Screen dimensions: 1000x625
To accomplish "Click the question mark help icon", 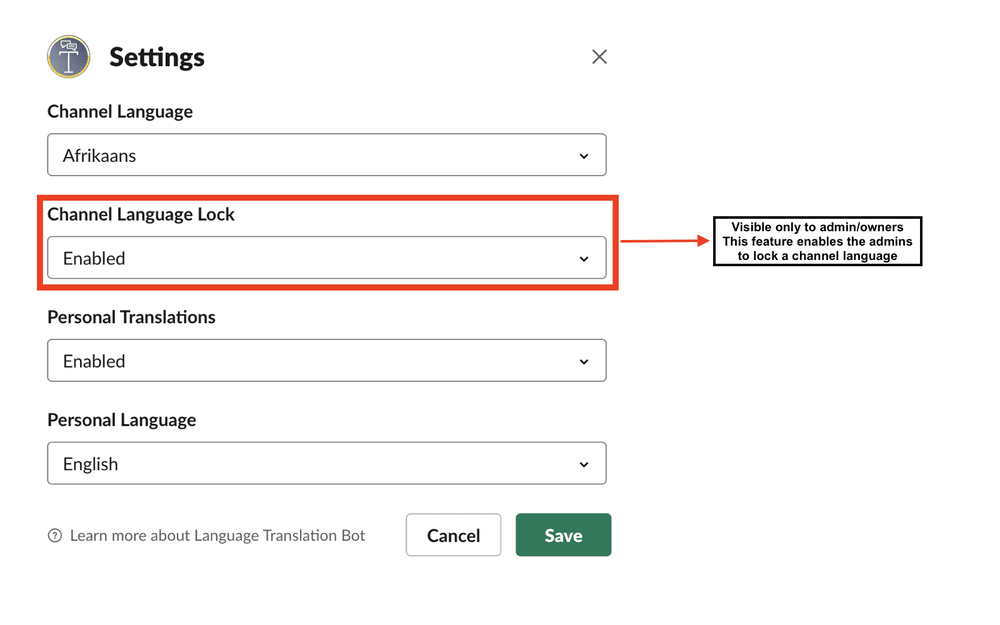I will 55,535.
